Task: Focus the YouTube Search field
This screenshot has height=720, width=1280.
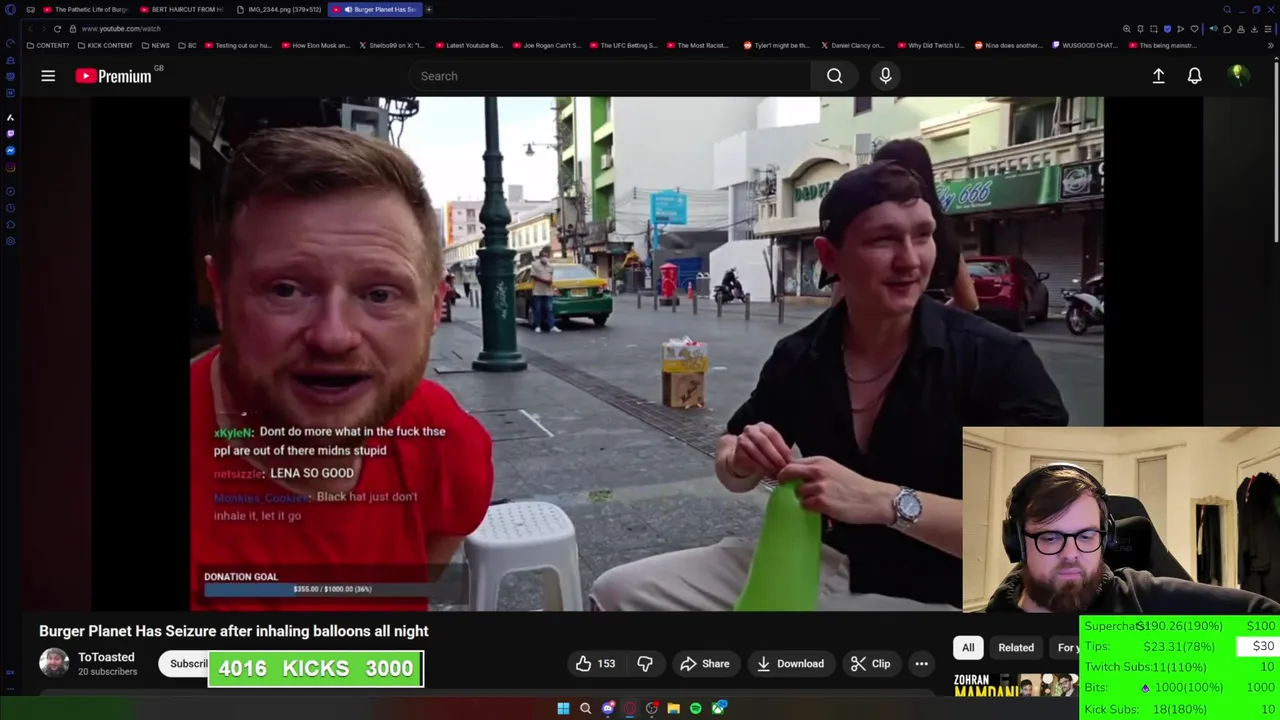Action: (x=612, y=76)
